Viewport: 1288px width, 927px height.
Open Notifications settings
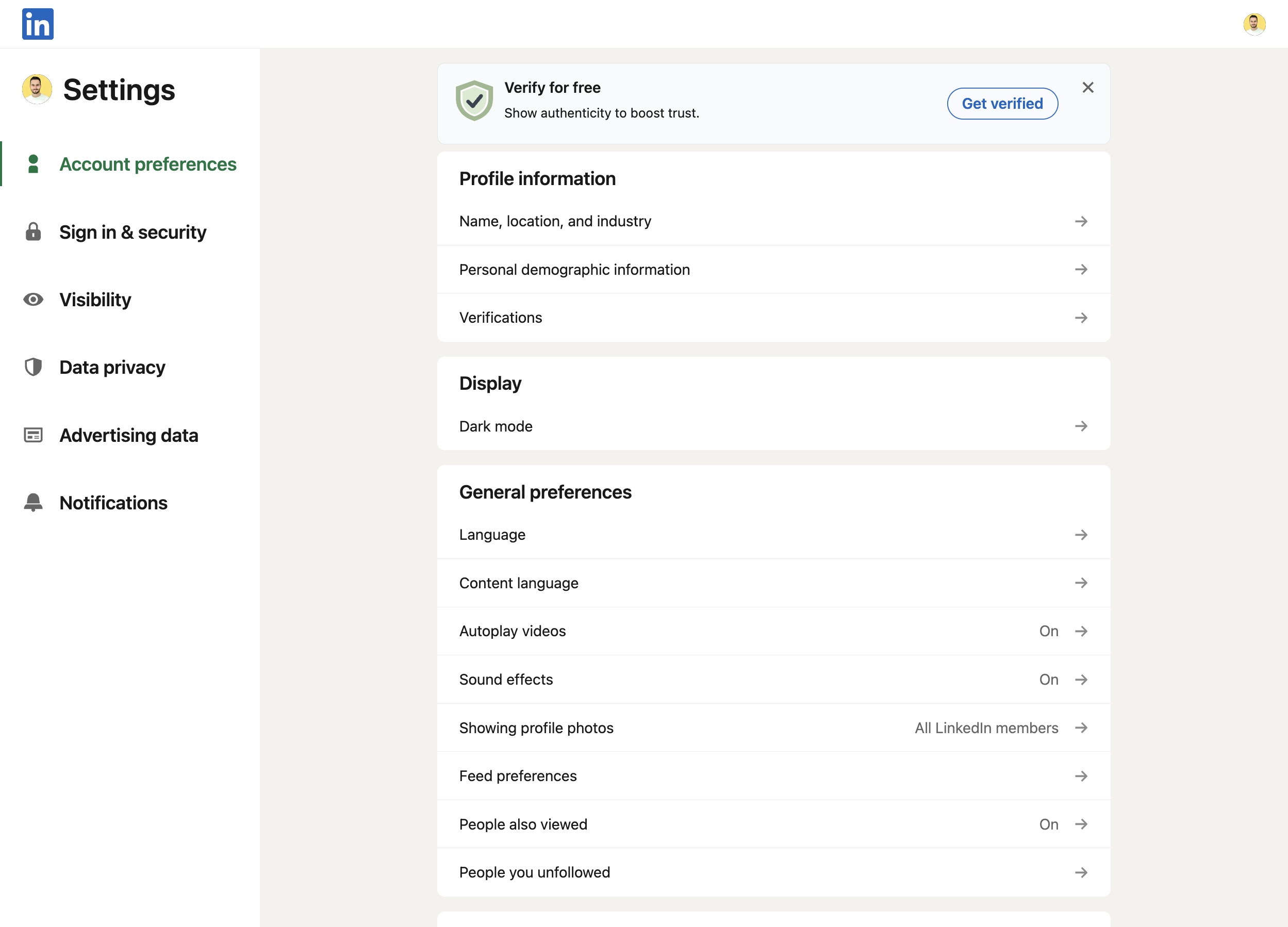click(x=130, y=503)
